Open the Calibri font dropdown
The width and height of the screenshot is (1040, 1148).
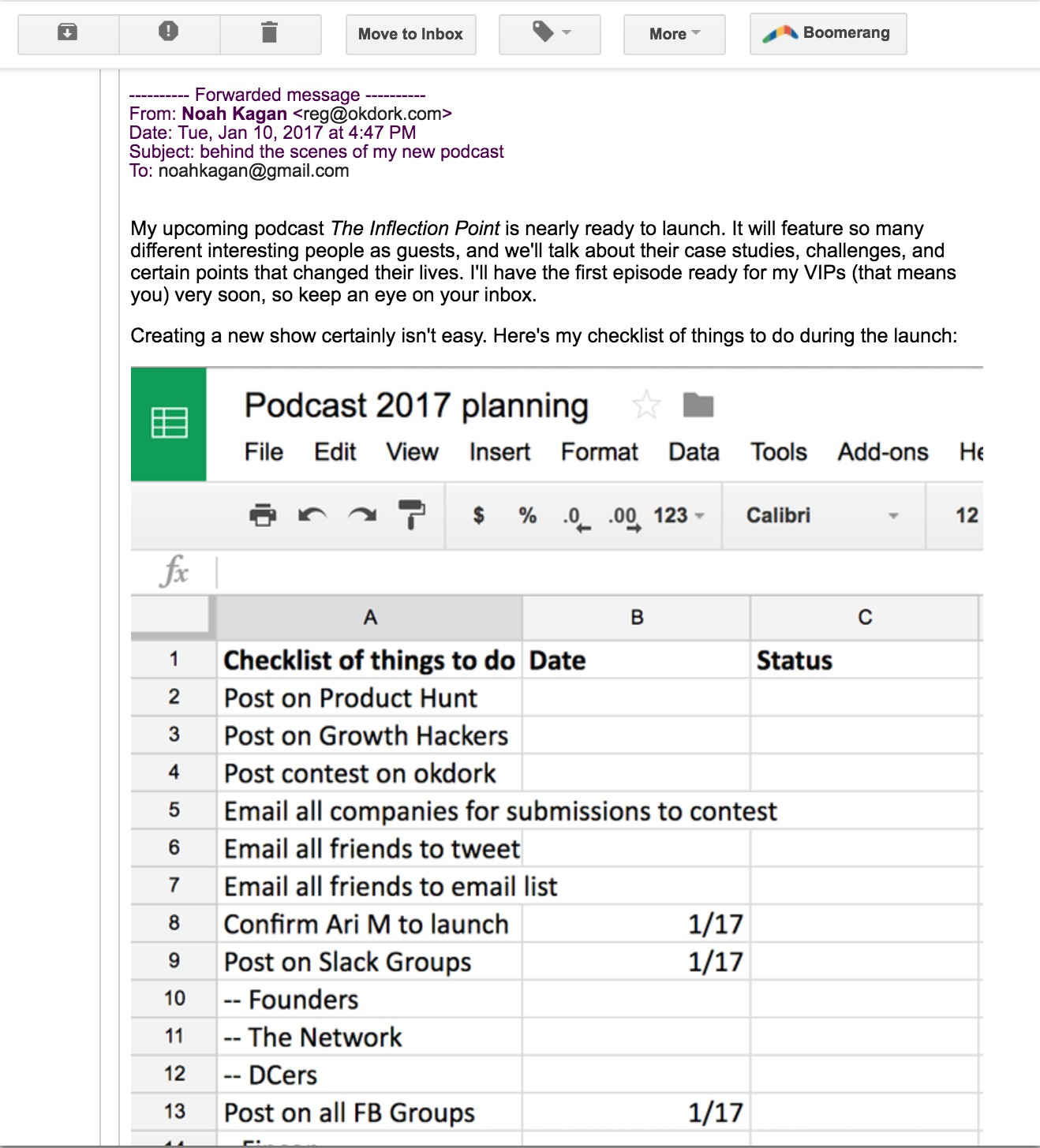coord(823,515)
